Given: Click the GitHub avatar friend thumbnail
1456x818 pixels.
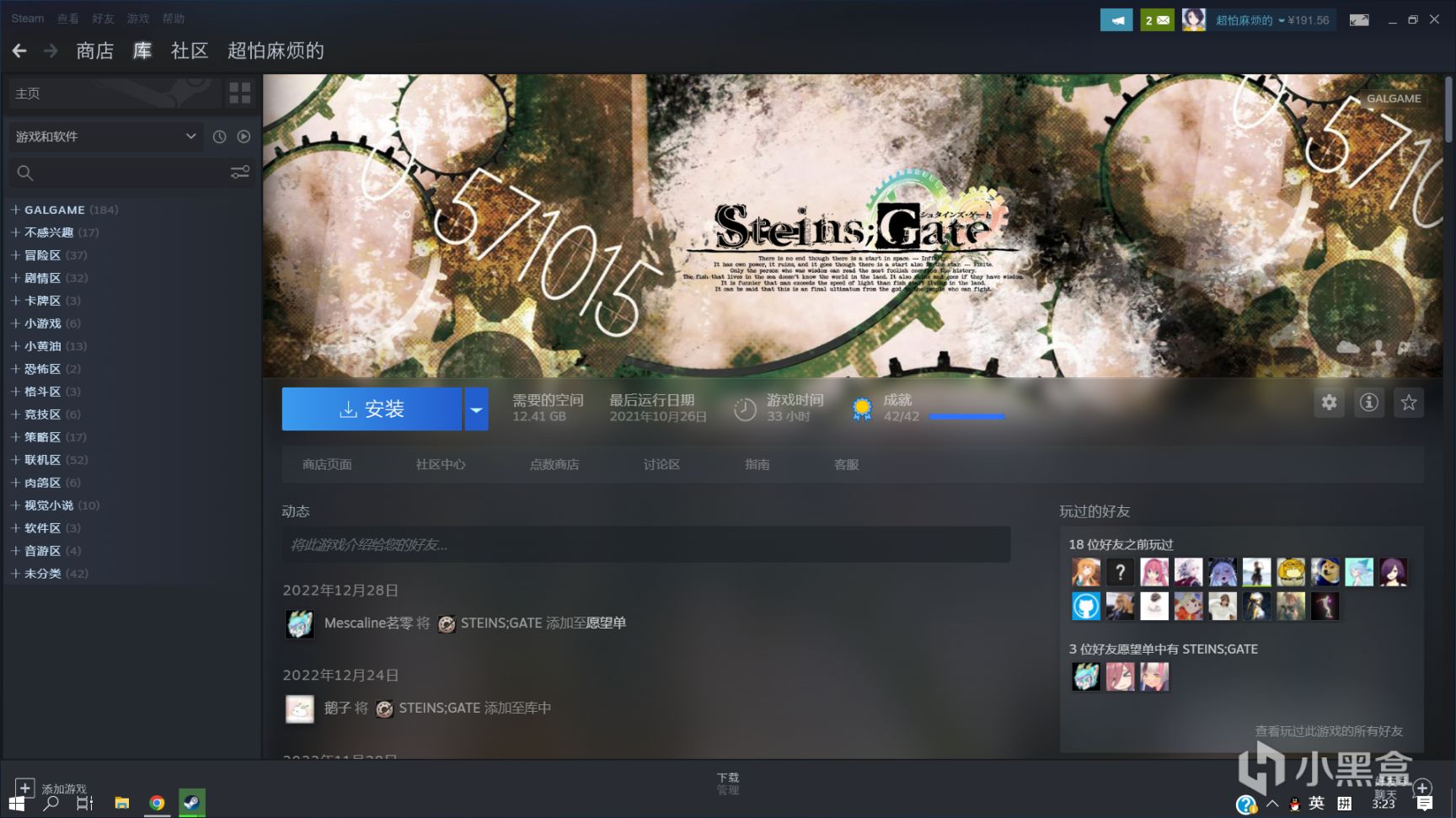Looking at the screenshot, I should (1085, 606).
